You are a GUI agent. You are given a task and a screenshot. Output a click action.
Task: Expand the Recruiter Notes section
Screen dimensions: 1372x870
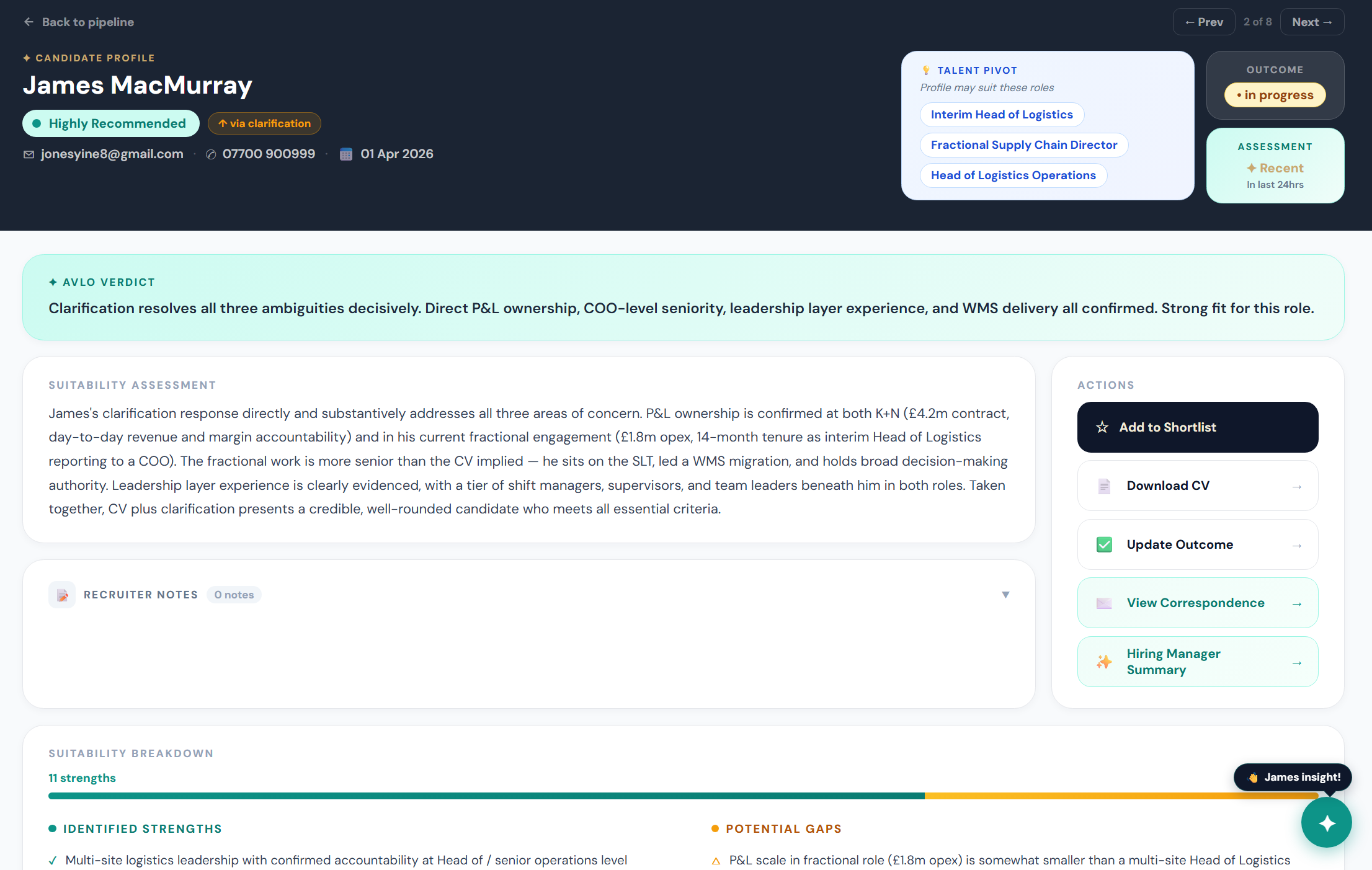click(1005, 595)
